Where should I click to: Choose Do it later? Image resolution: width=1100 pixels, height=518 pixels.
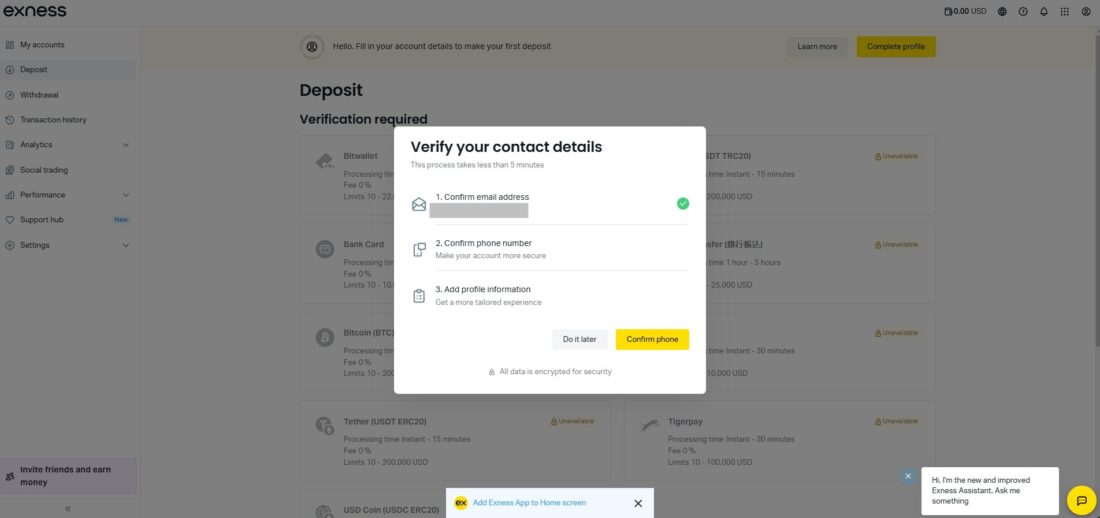point(579,339)
